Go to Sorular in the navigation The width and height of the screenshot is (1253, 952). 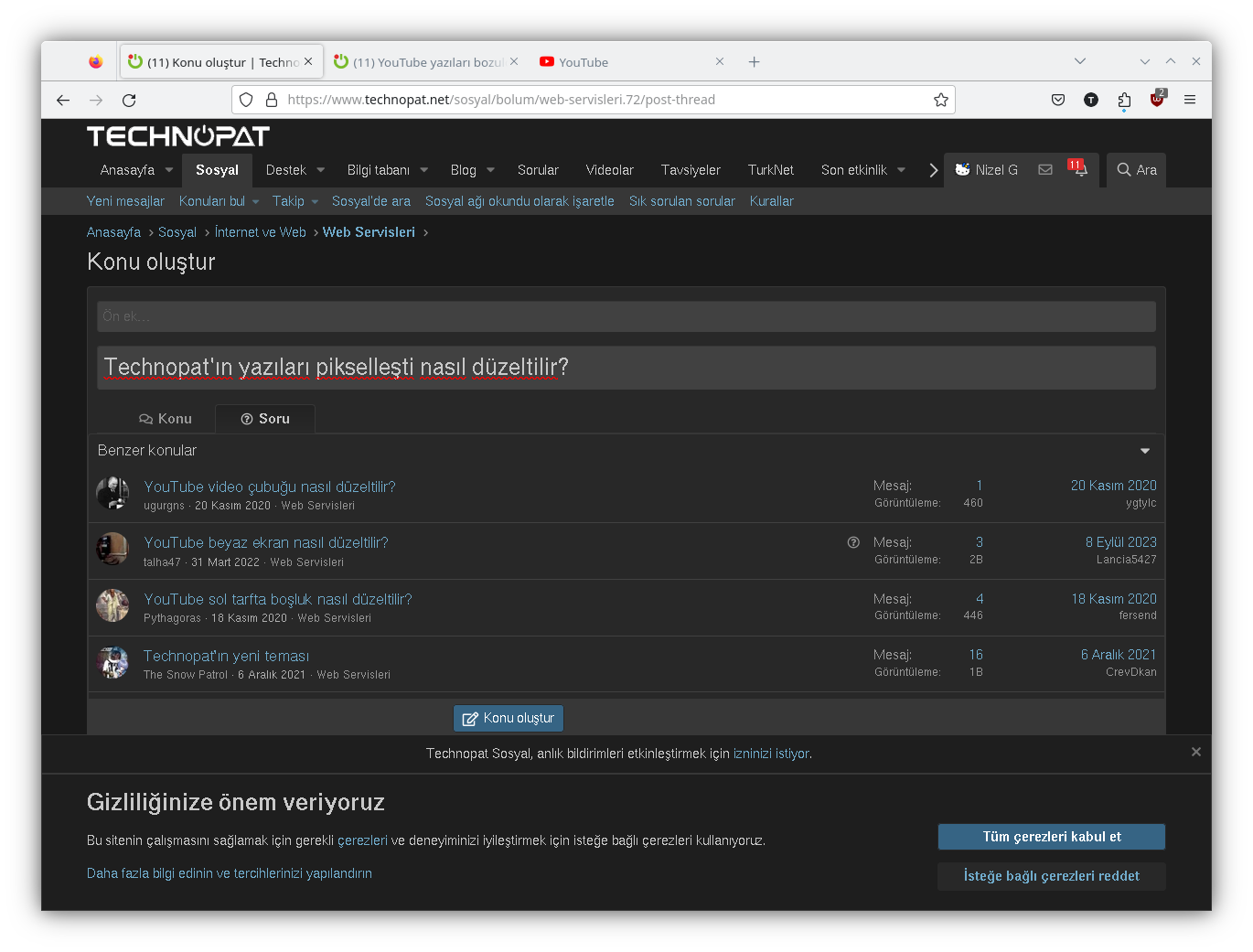[538, 170]
